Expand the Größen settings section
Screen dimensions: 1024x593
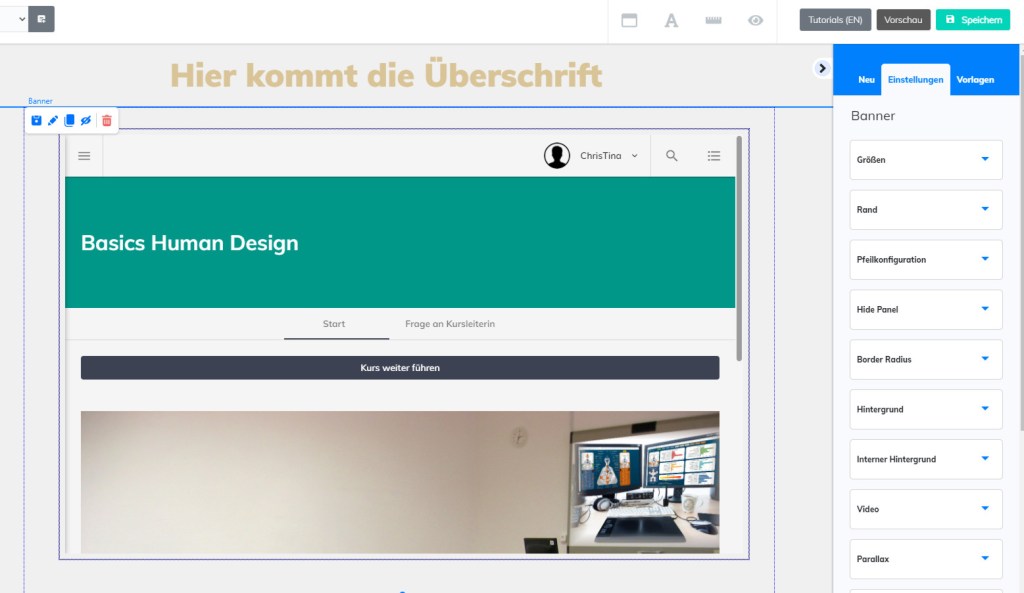[926, 160]
